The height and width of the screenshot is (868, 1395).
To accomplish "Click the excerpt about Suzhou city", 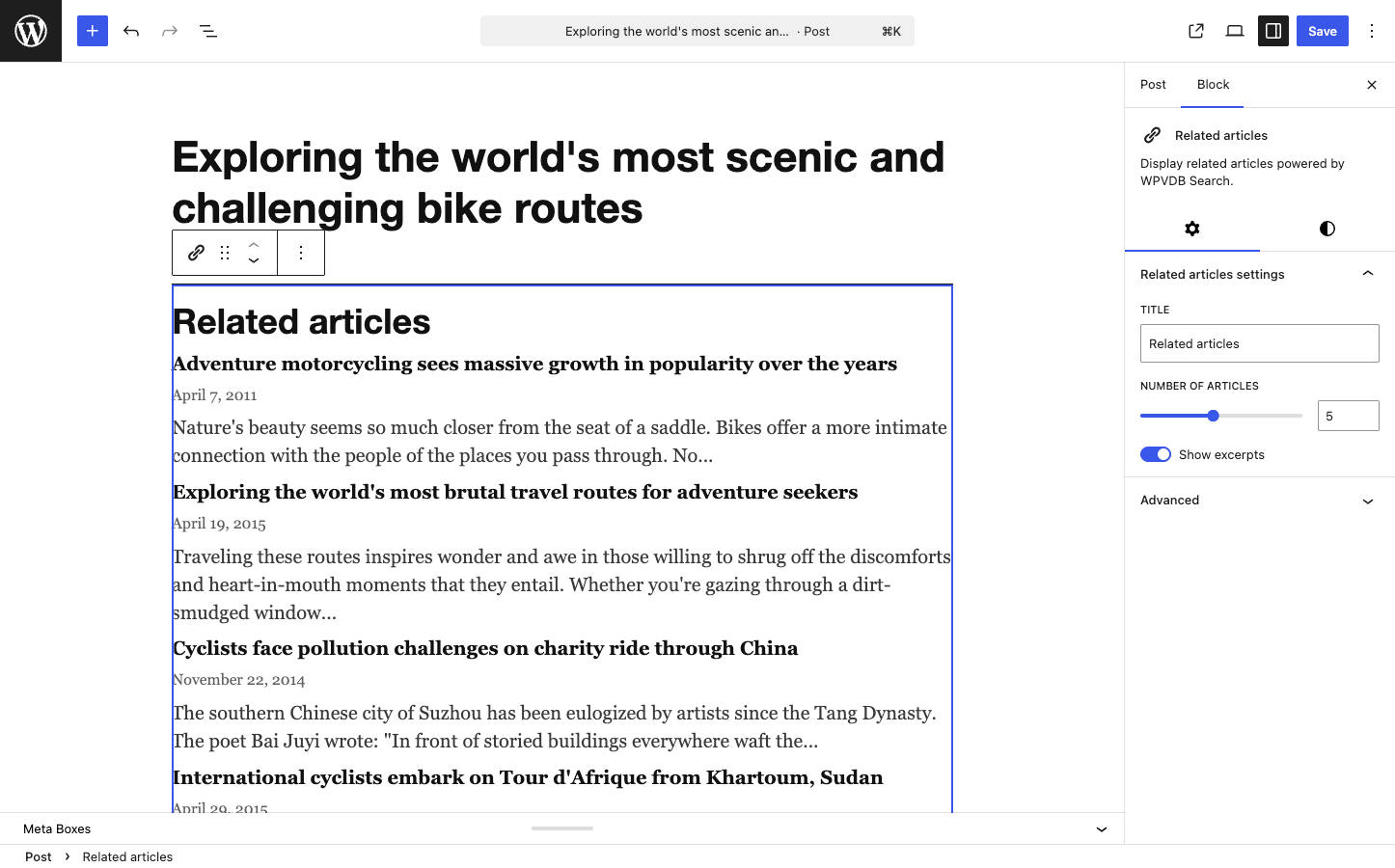I will [555, 727].
